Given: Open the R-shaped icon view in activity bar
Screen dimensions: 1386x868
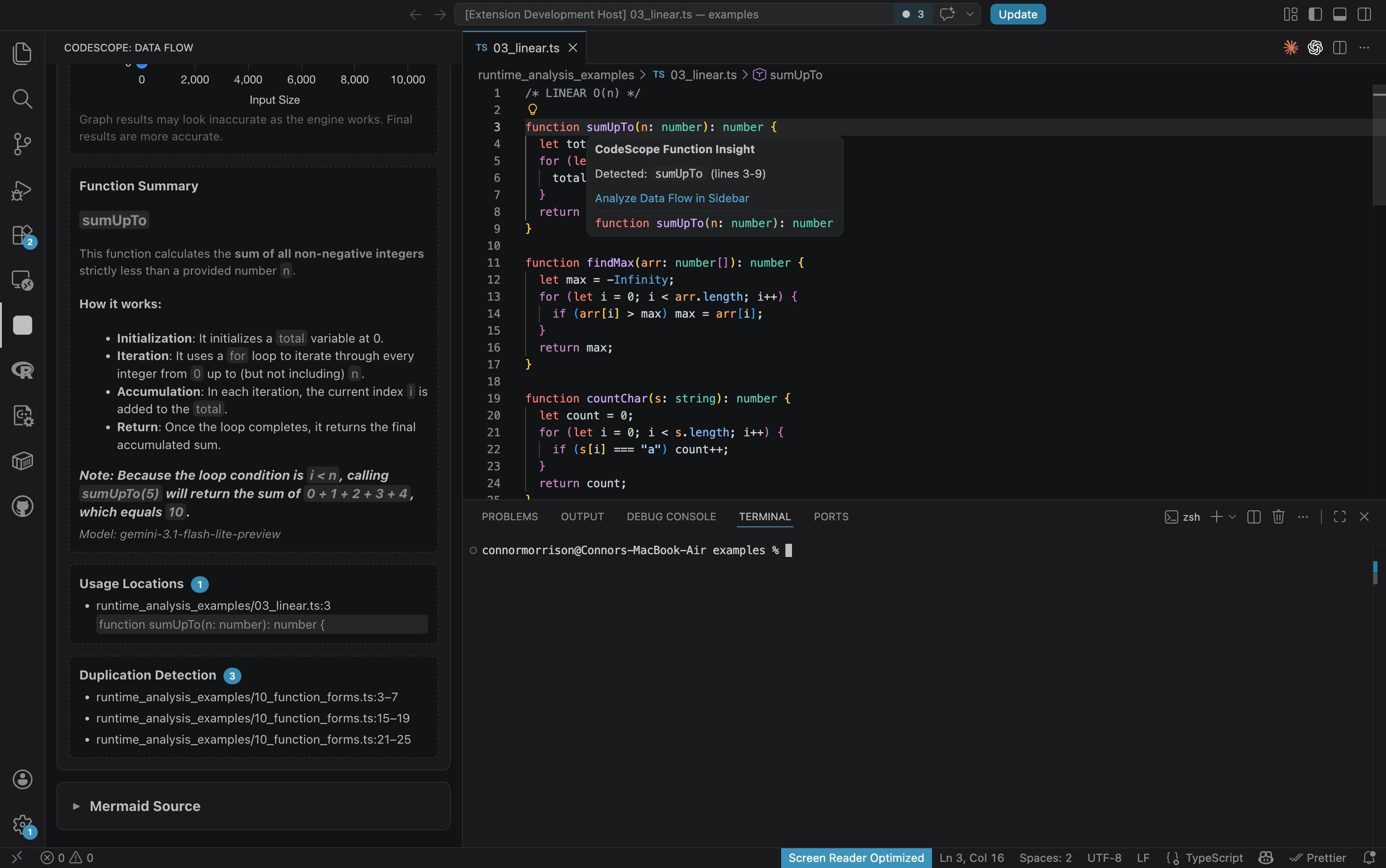Looking at the screenshot, I should (x=22, y=370).
